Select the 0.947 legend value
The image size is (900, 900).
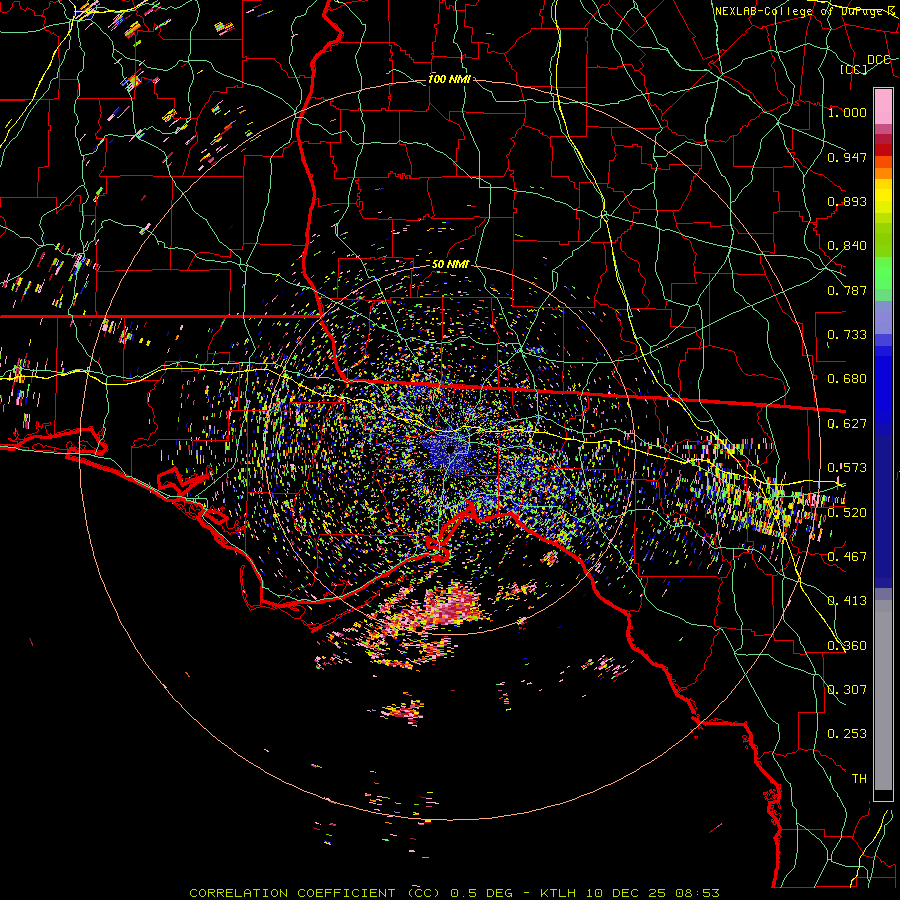(847, 157)
